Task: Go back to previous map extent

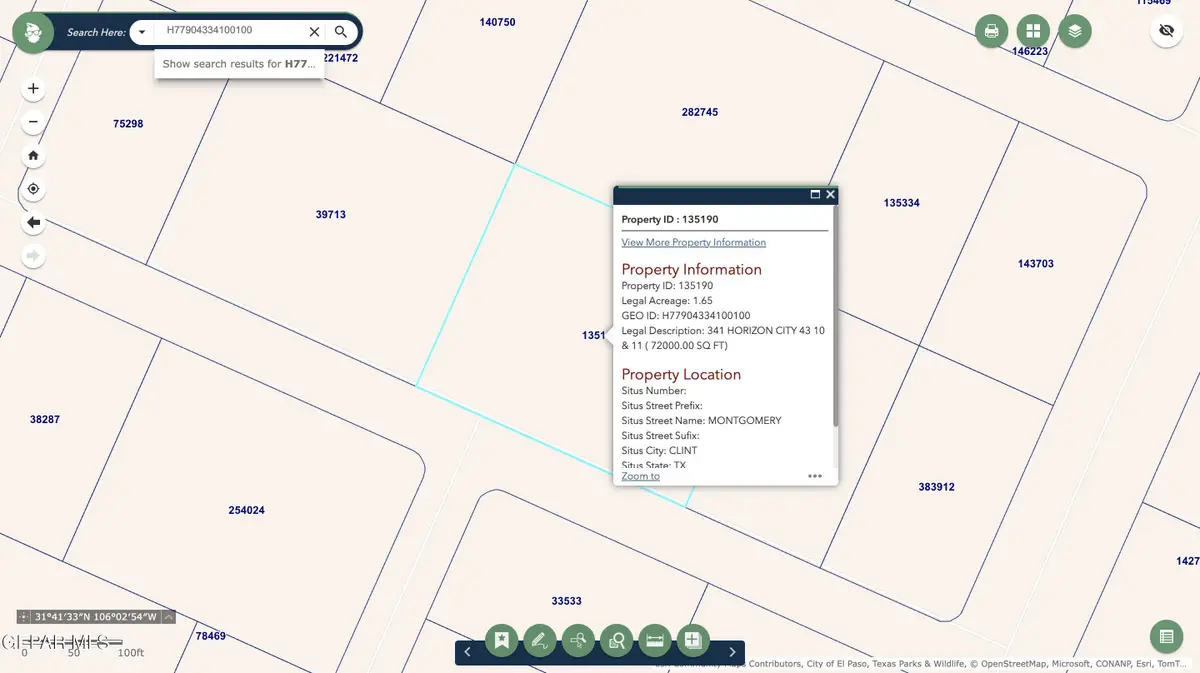Action: 33,222
